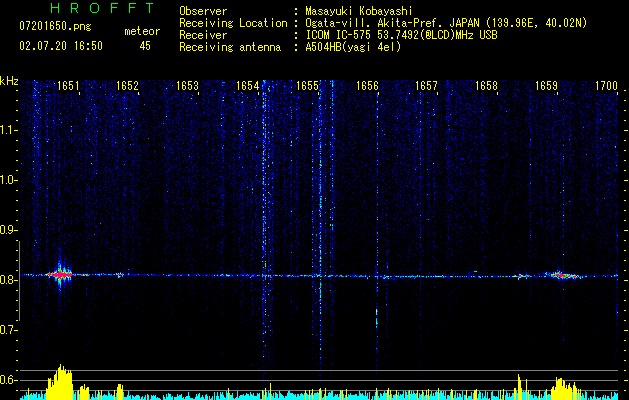Click the 'meteor' count label
Screen dimensions: 629x400
click(142, 31)
